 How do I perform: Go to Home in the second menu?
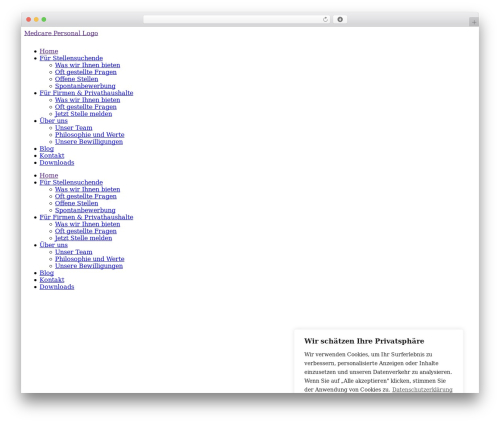(49, 175)
